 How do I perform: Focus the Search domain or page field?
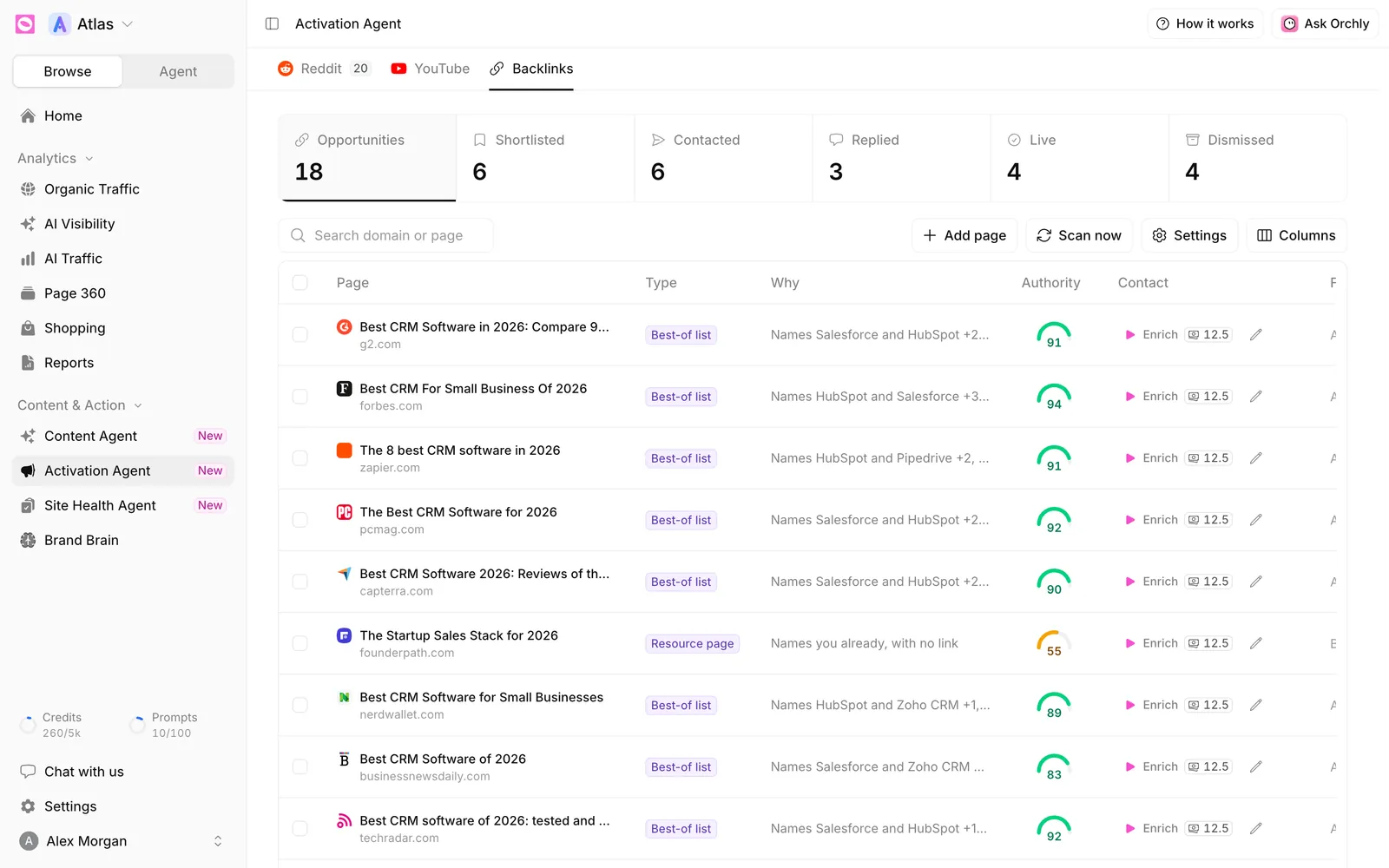386,235
